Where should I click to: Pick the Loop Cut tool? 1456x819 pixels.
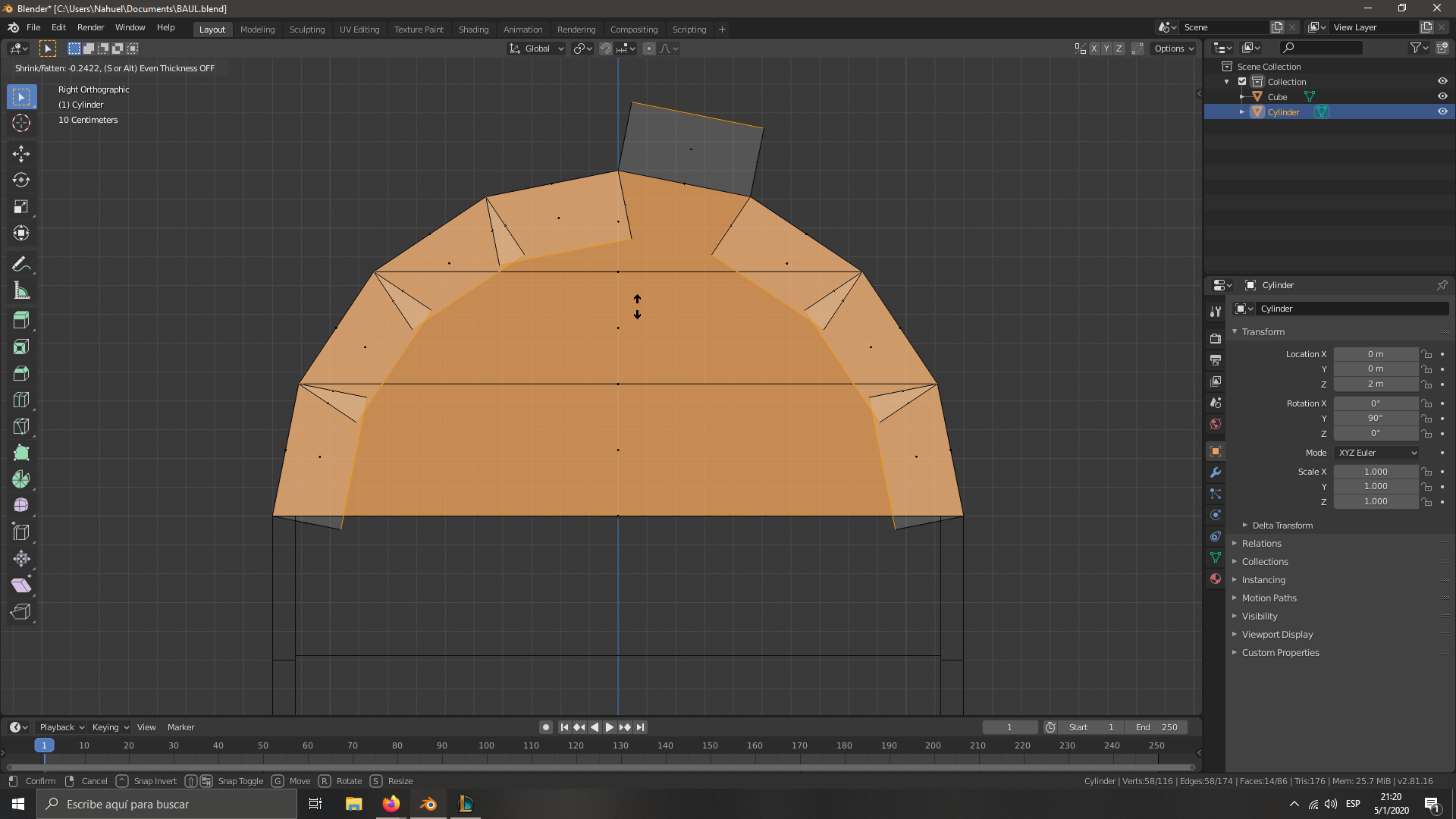point(21,400)
